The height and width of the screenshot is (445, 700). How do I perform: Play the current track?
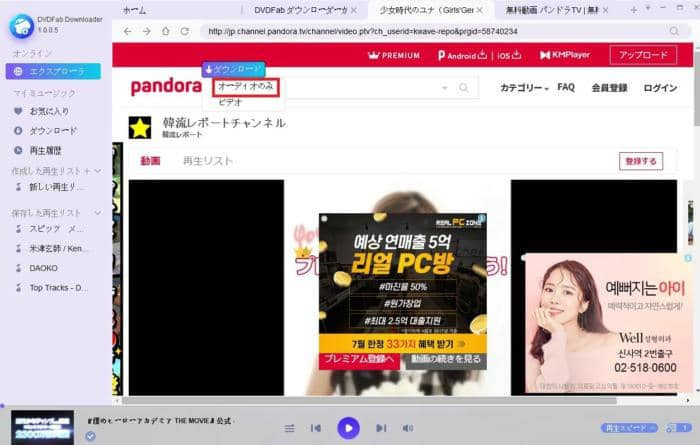(348, 428)
